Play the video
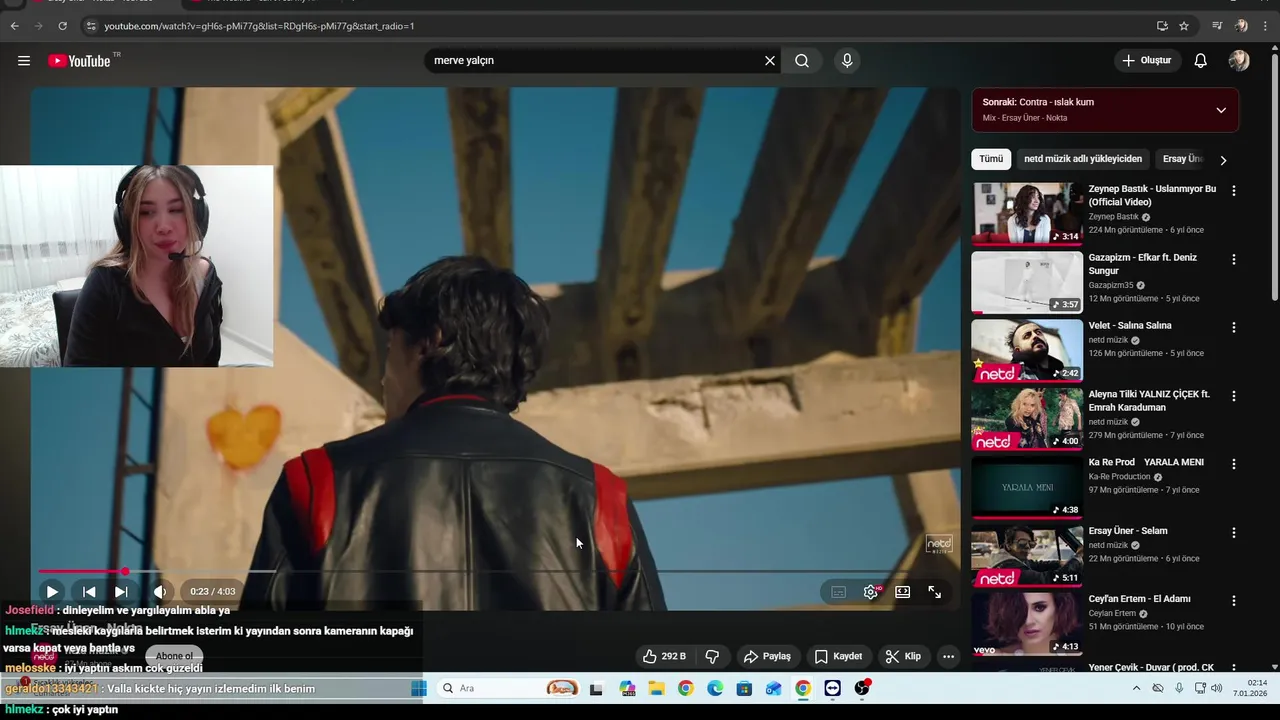1280x720 pixels. (x=52, y=592)
